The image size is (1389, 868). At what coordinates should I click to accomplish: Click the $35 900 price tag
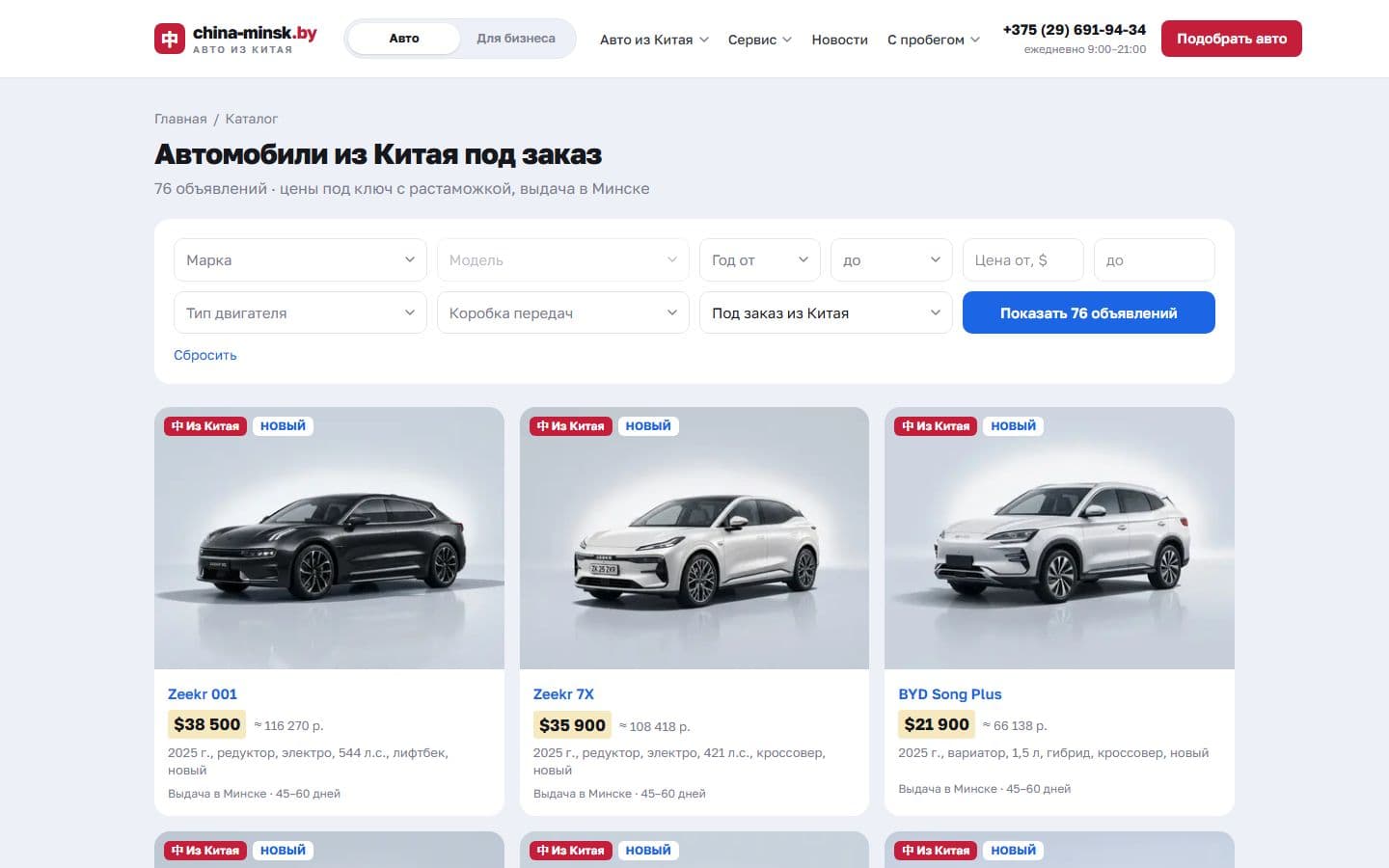[x=572, y=724]
